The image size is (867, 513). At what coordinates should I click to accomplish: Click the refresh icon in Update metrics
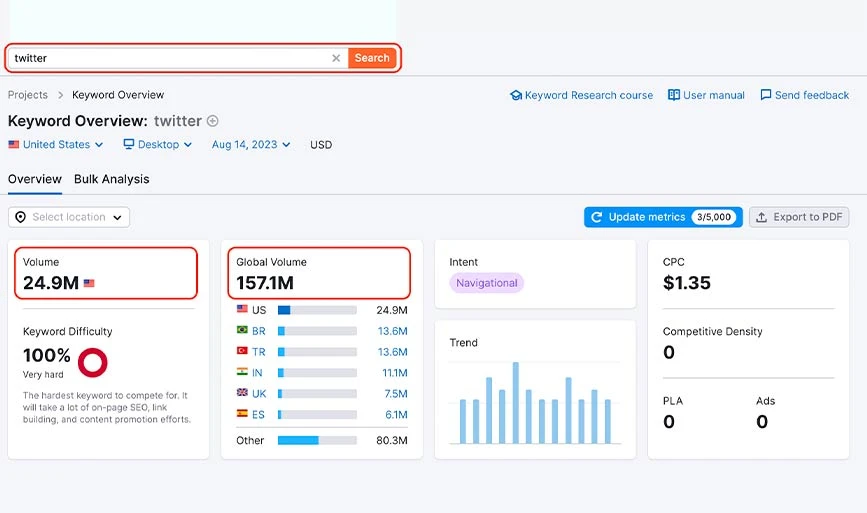(596, 217)
